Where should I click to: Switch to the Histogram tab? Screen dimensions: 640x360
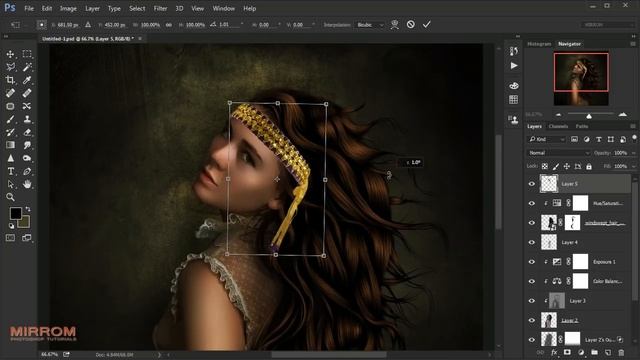pos(539,44)
